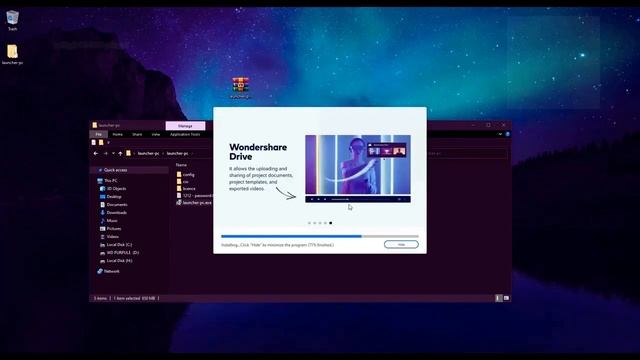The width and height of the screenshot is (640, 360).
Task: Select the second carousel dot in installer
Action: pyautogui.click(x=315, y=223)
